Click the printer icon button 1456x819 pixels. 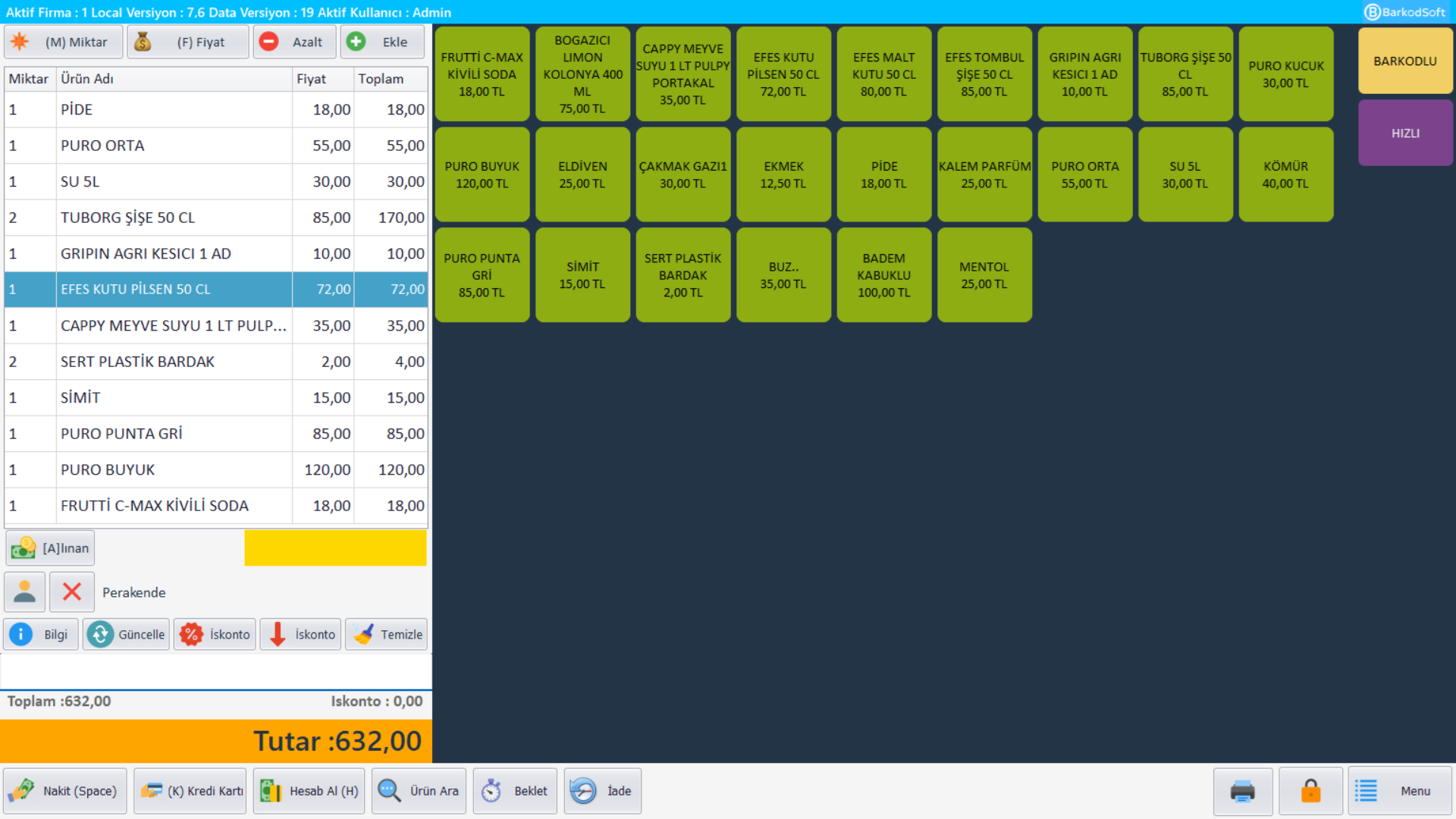pyautogui.click(x=1243, y=791)
